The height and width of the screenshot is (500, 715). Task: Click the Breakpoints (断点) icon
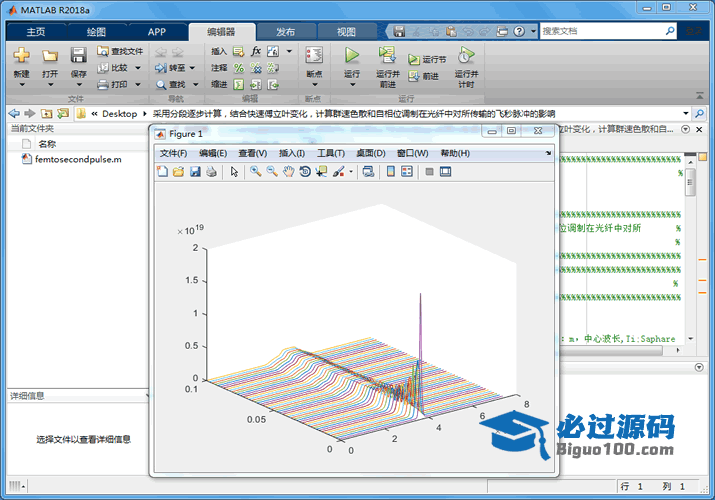point(314,56)
